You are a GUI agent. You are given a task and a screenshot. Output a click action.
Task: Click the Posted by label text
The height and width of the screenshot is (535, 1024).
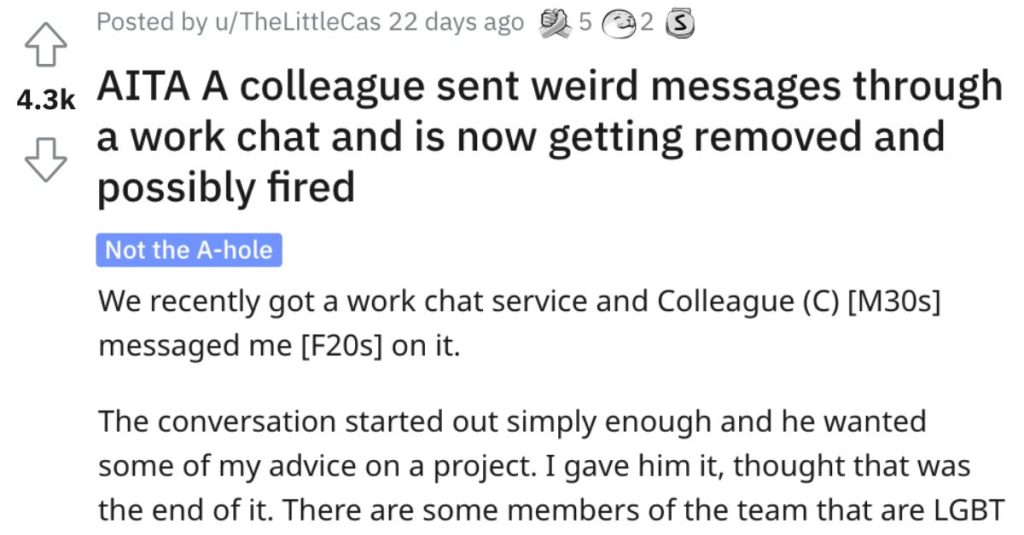pyautogui.click(x=152, y=22)
